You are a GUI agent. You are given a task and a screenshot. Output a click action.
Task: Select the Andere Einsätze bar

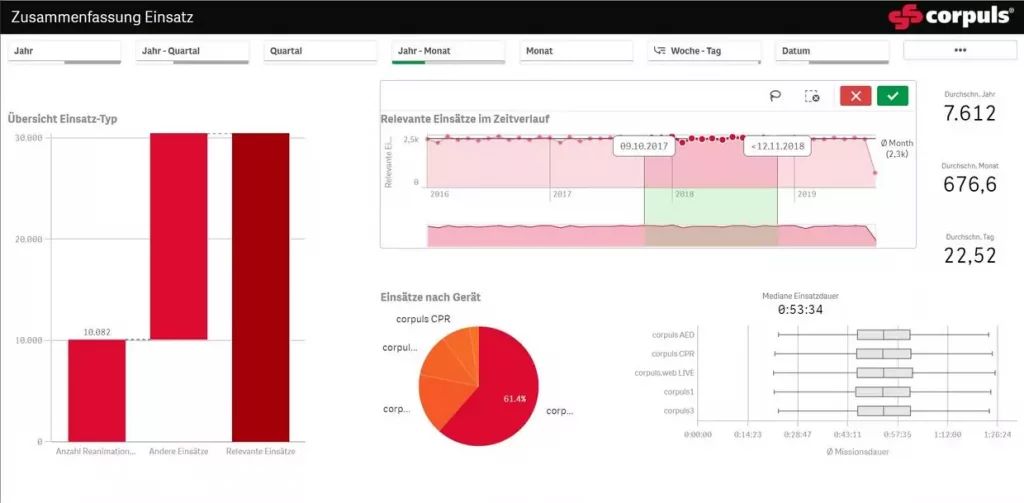[179, 236]
